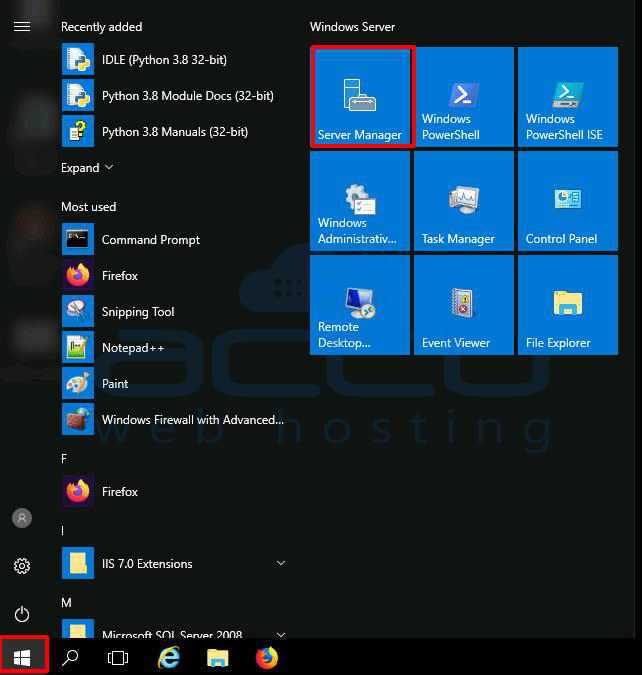Launch Internet Explorer from the taskbar
Screen dimensions: 642x675
[x=169, y=657]
